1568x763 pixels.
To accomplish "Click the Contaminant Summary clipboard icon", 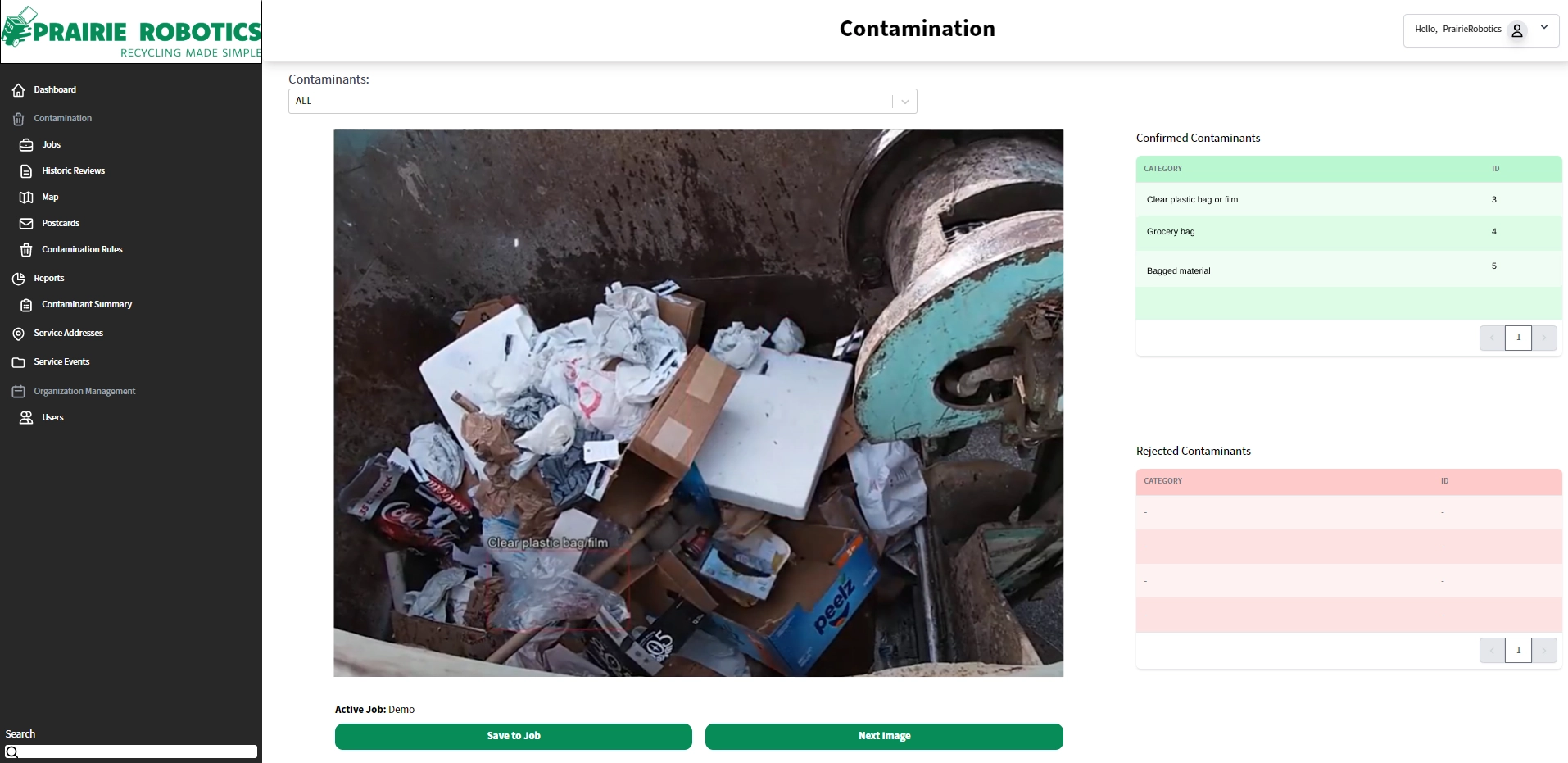I will [x=26, y=305].
